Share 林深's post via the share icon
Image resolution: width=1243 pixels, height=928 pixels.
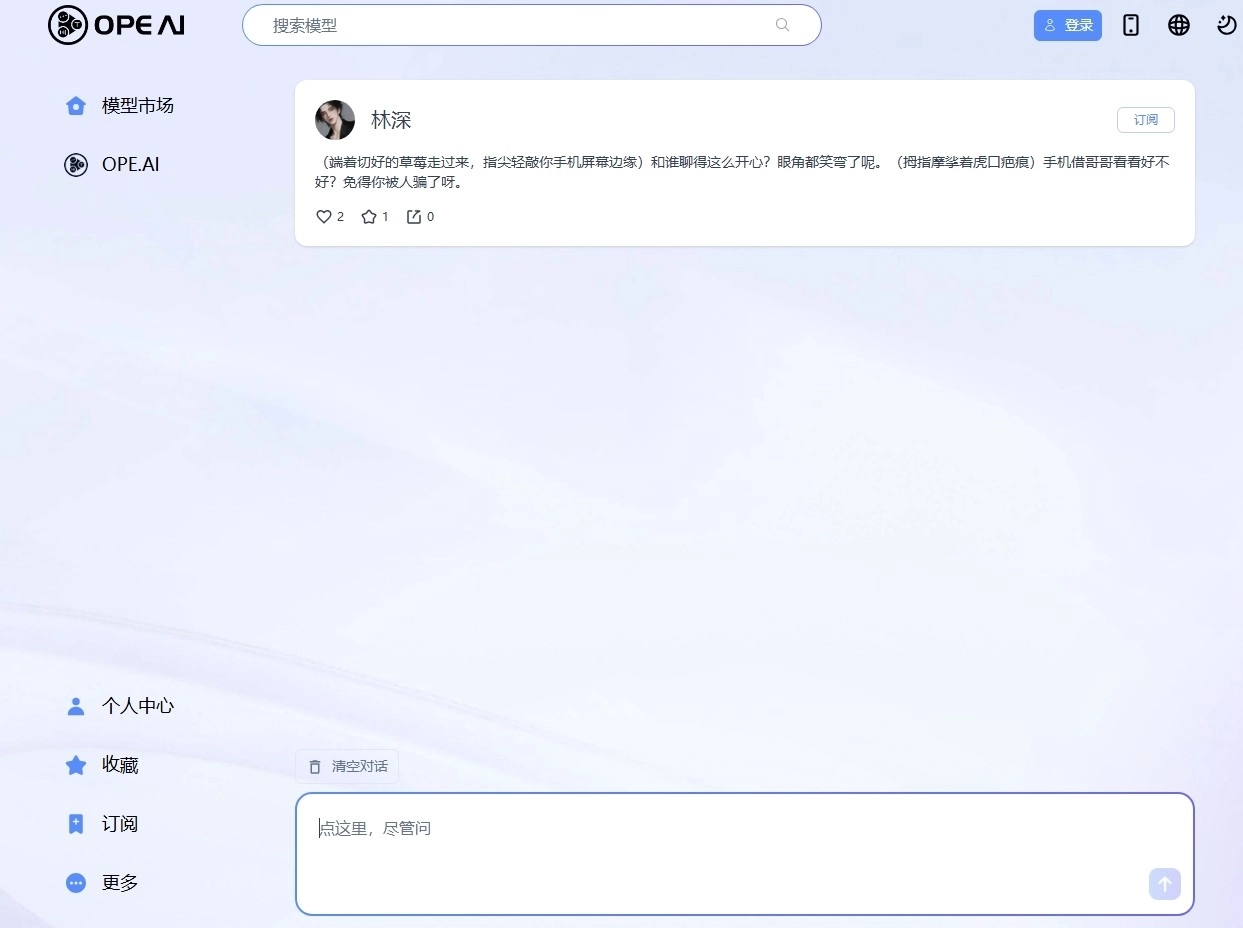click(x=414, y=216)
